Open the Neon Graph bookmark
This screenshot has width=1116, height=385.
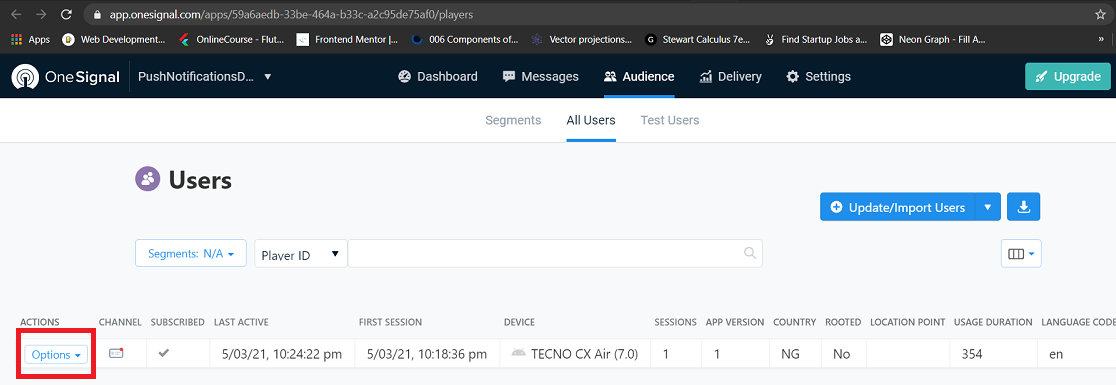click(933, 40)
